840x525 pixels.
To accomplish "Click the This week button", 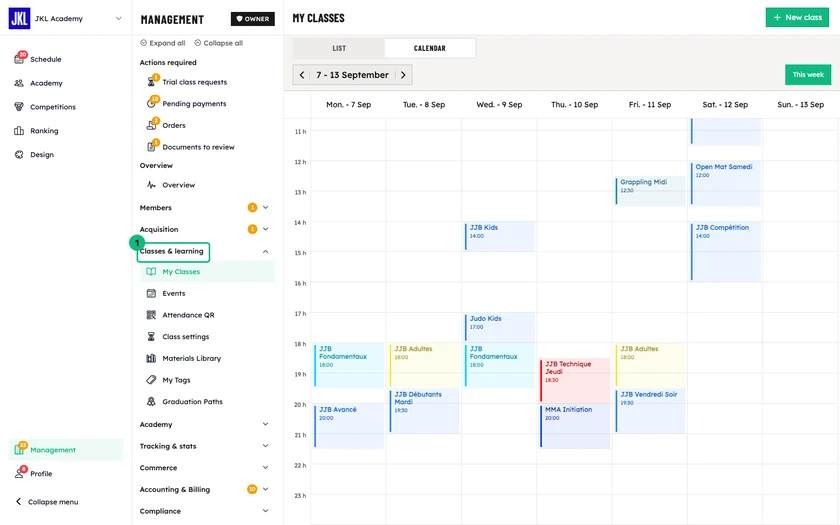I will tap(808, 74).
